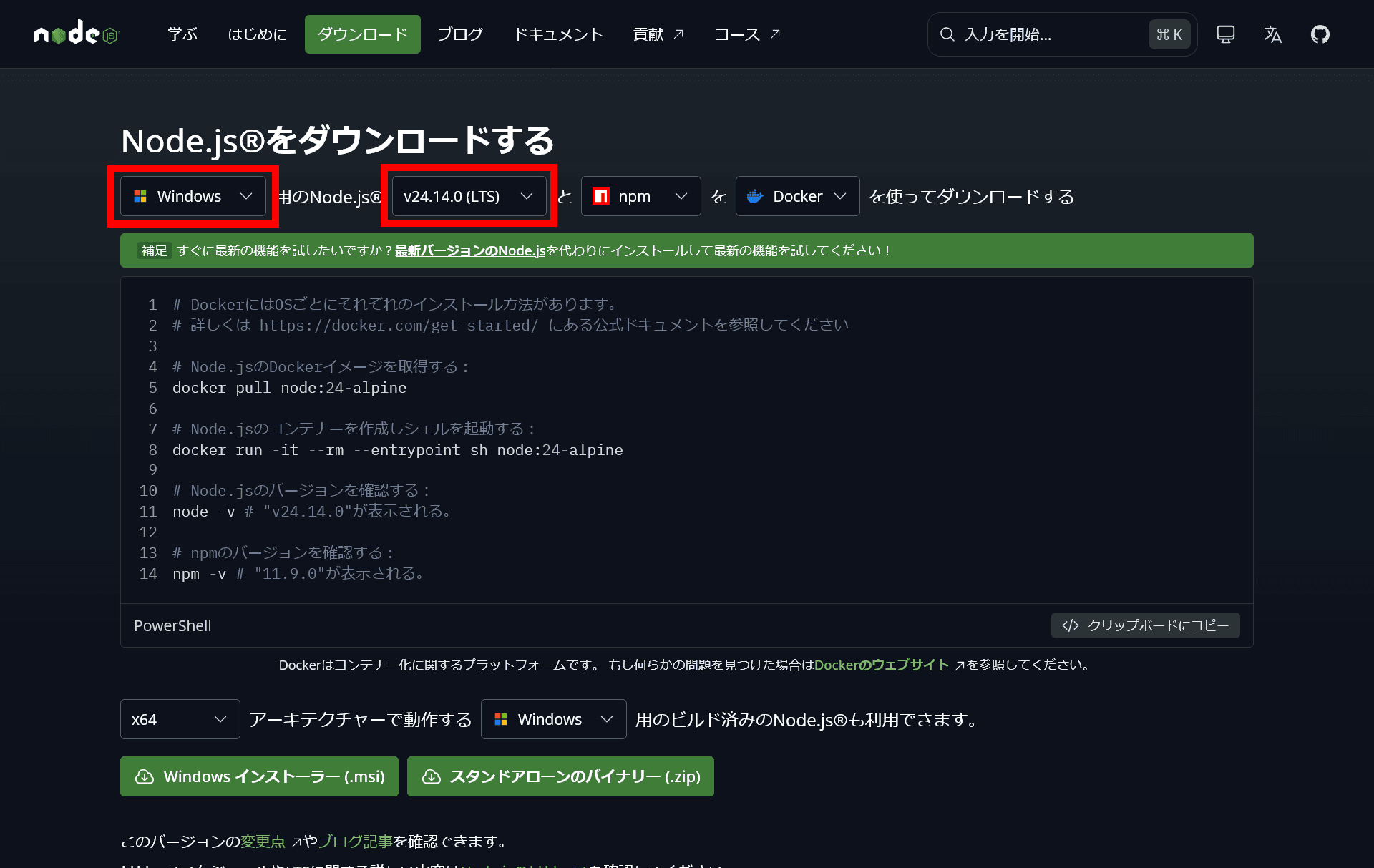Expand the Windows platform dropdown at top

(x=193, y=196)
